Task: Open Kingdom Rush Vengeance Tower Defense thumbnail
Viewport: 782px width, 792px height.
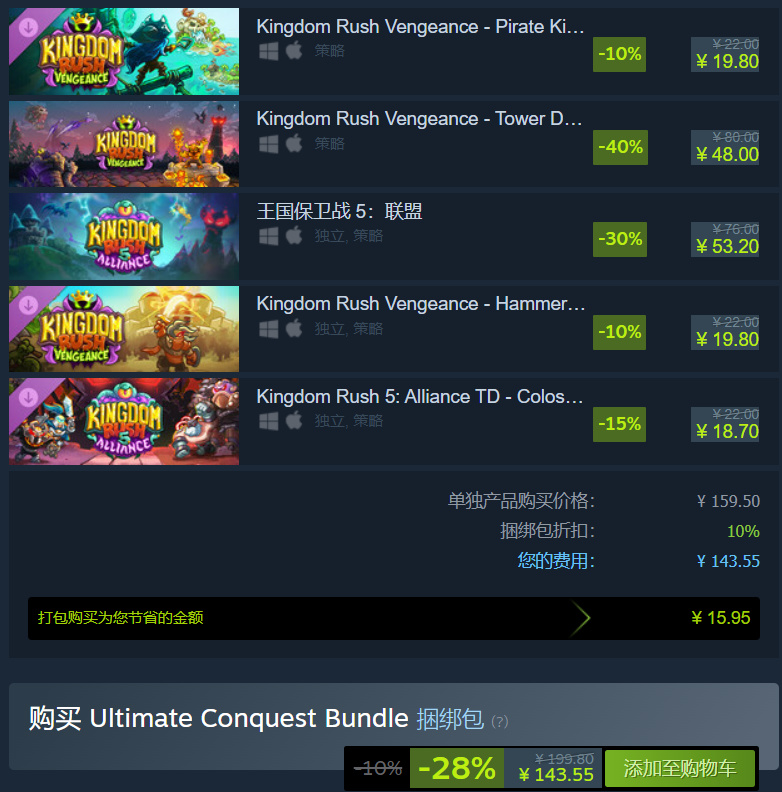Action: coord(124,144)
